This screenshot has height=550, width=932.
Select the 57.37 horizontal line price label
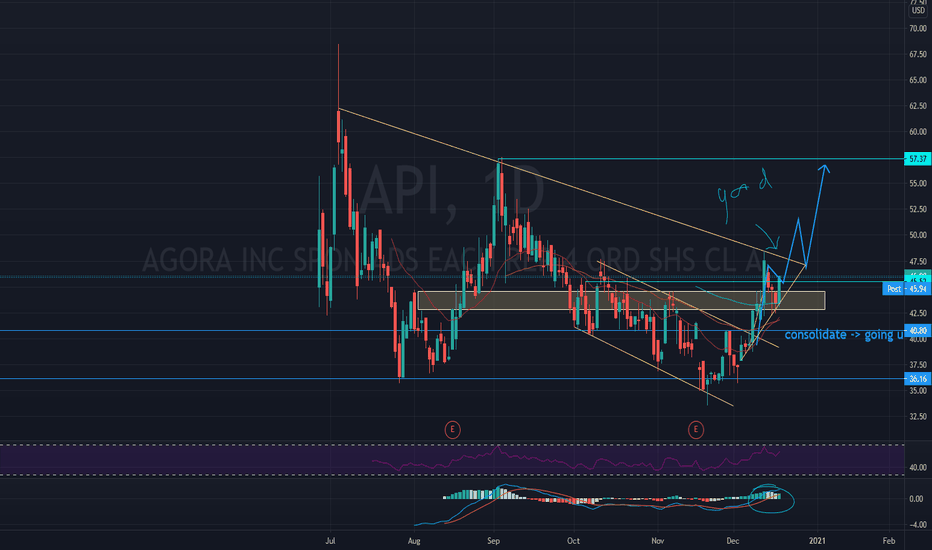coord(917,159)
